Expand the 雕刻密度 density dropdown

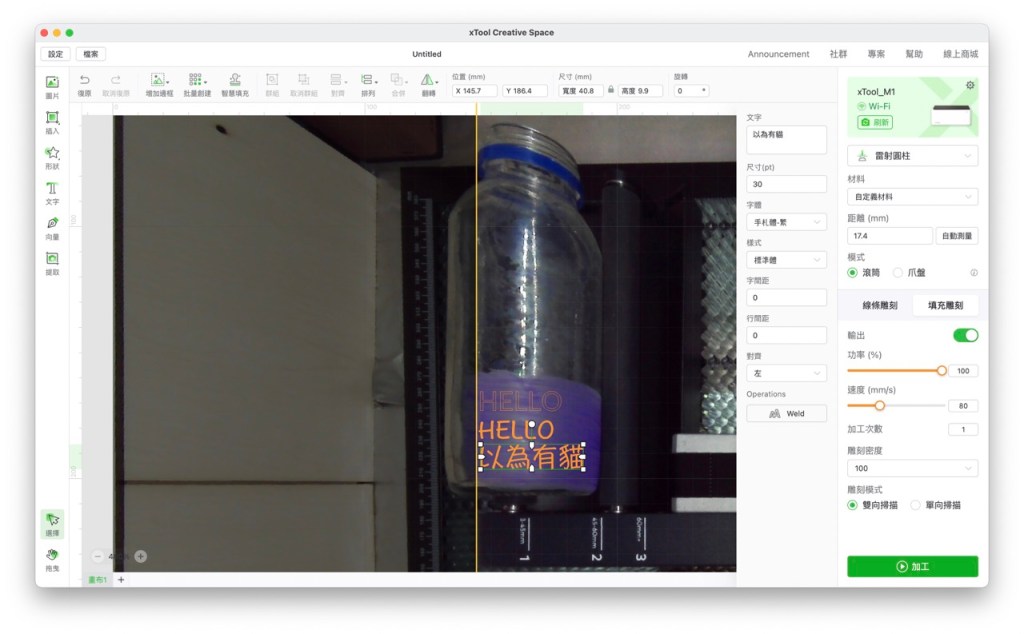pyautogui.click(x=912, y=468)
